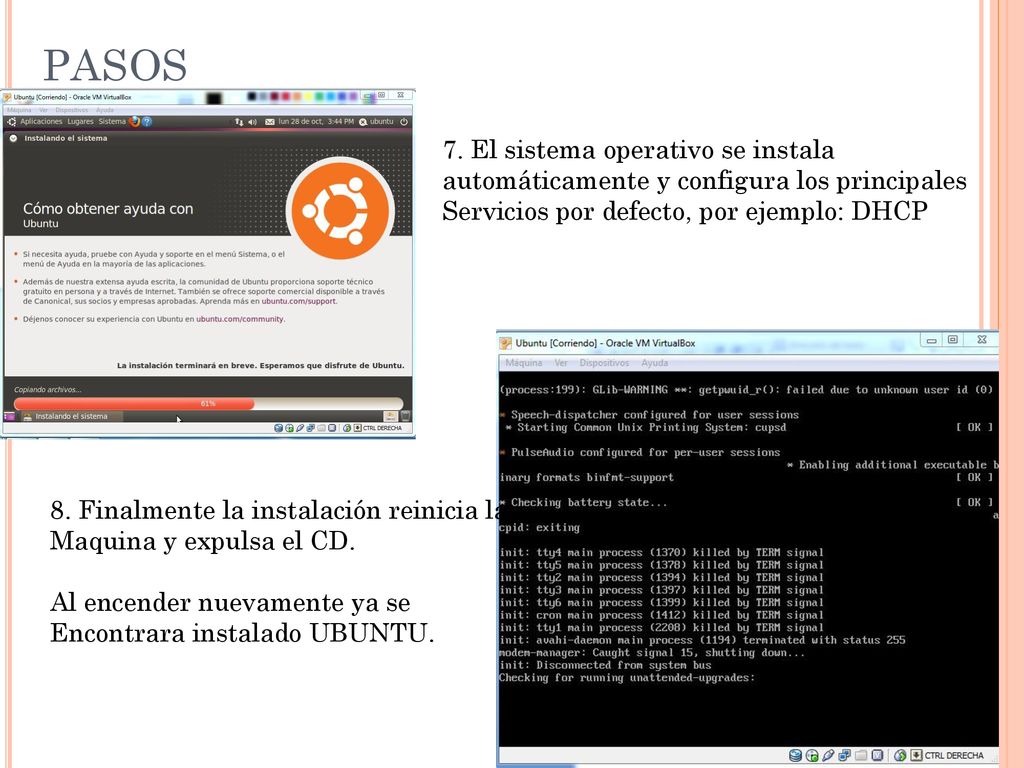Click the show-desktop icon in installer bottom-left corner
This screenshot has height=768, width=1024.
tap(9, 416)
